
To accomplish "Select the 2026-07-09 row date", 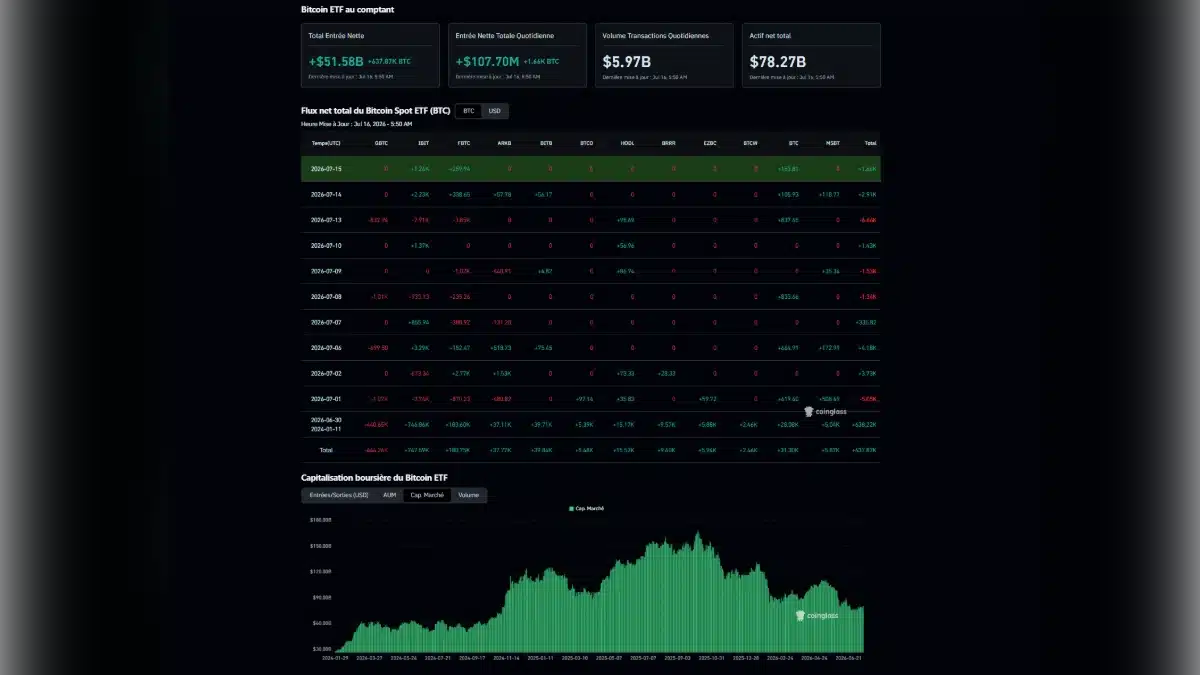I will click(327, 271).
